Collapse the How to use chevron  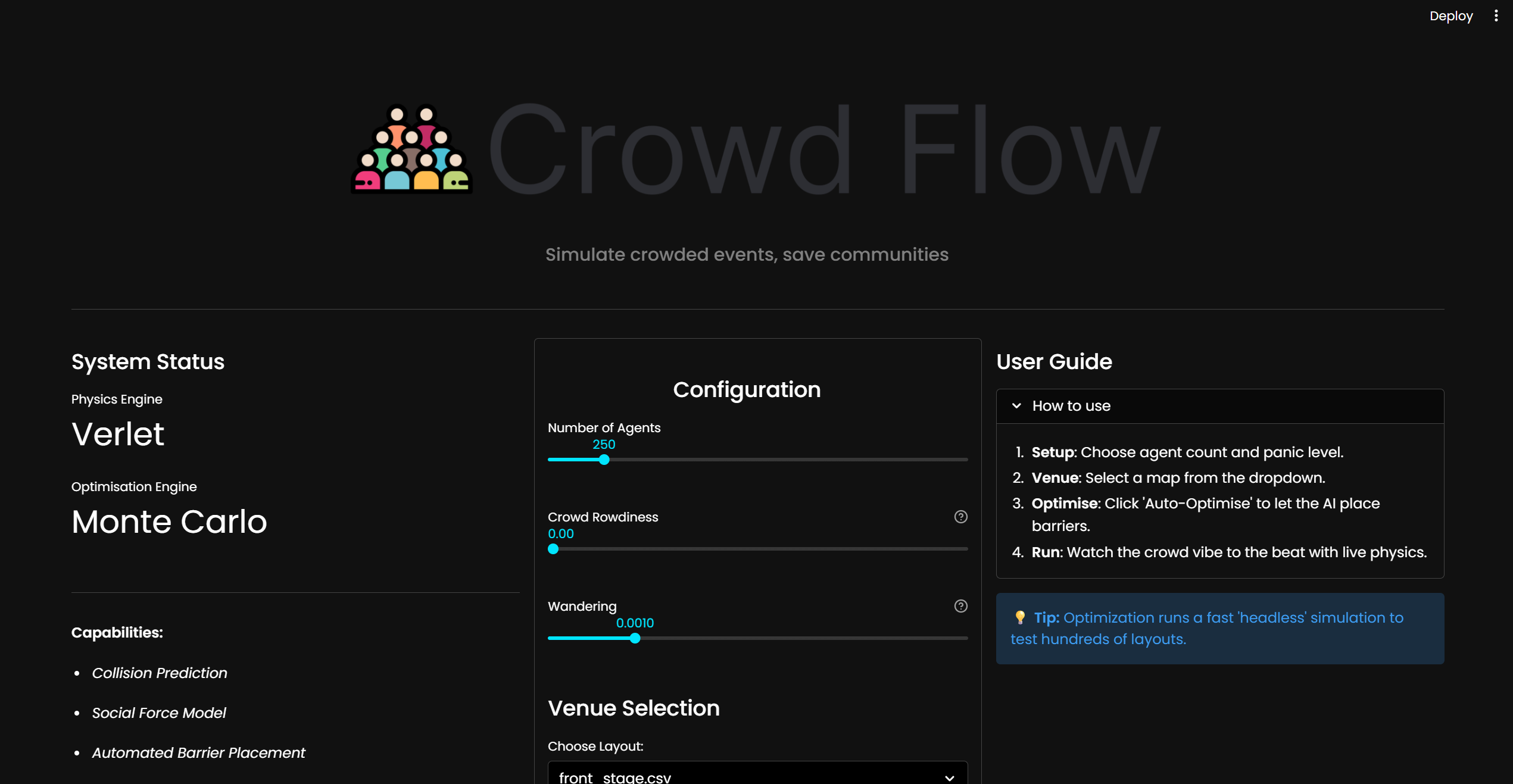click(x=1016, y=406)
